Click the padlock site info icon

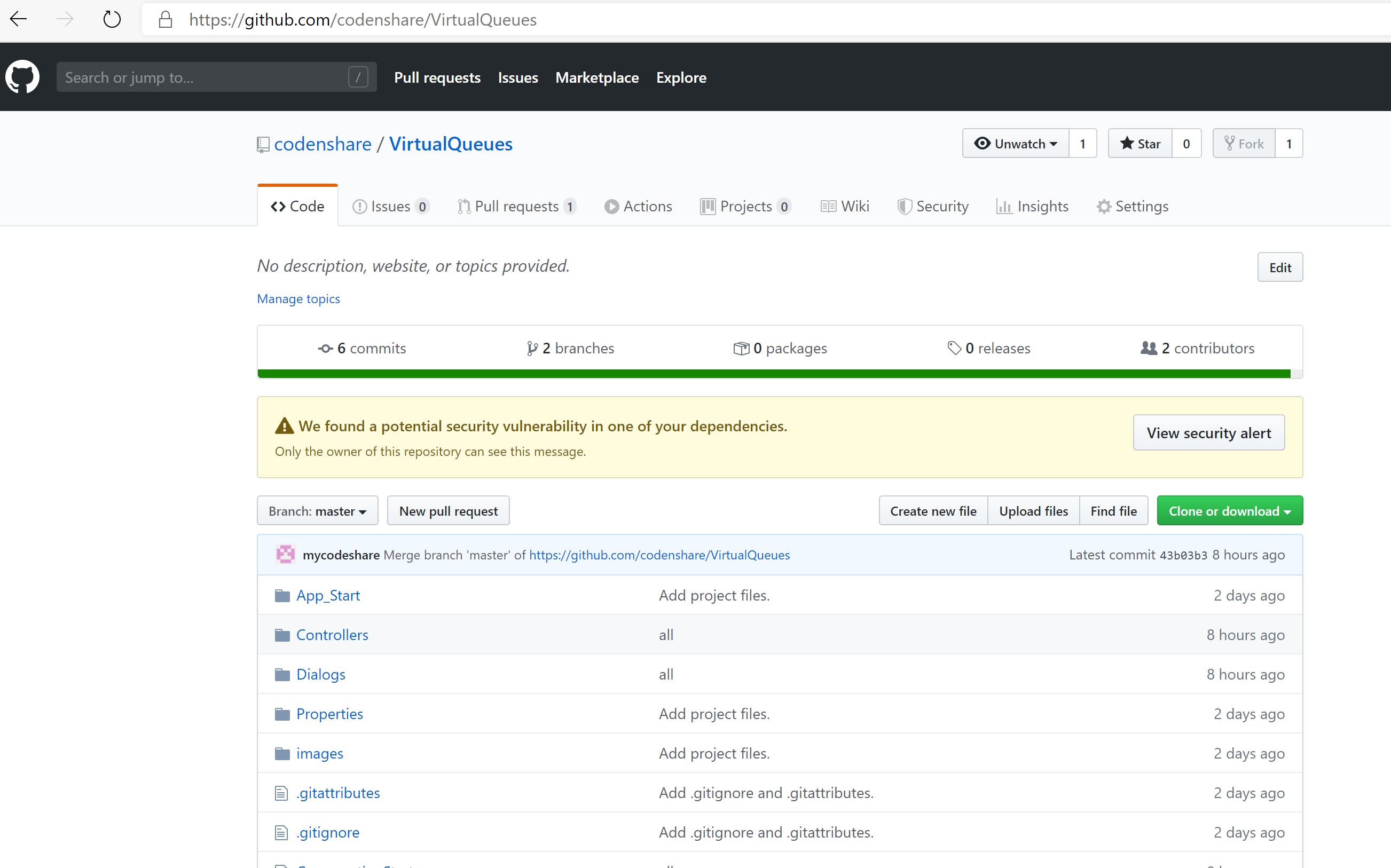tap(166, 20)
